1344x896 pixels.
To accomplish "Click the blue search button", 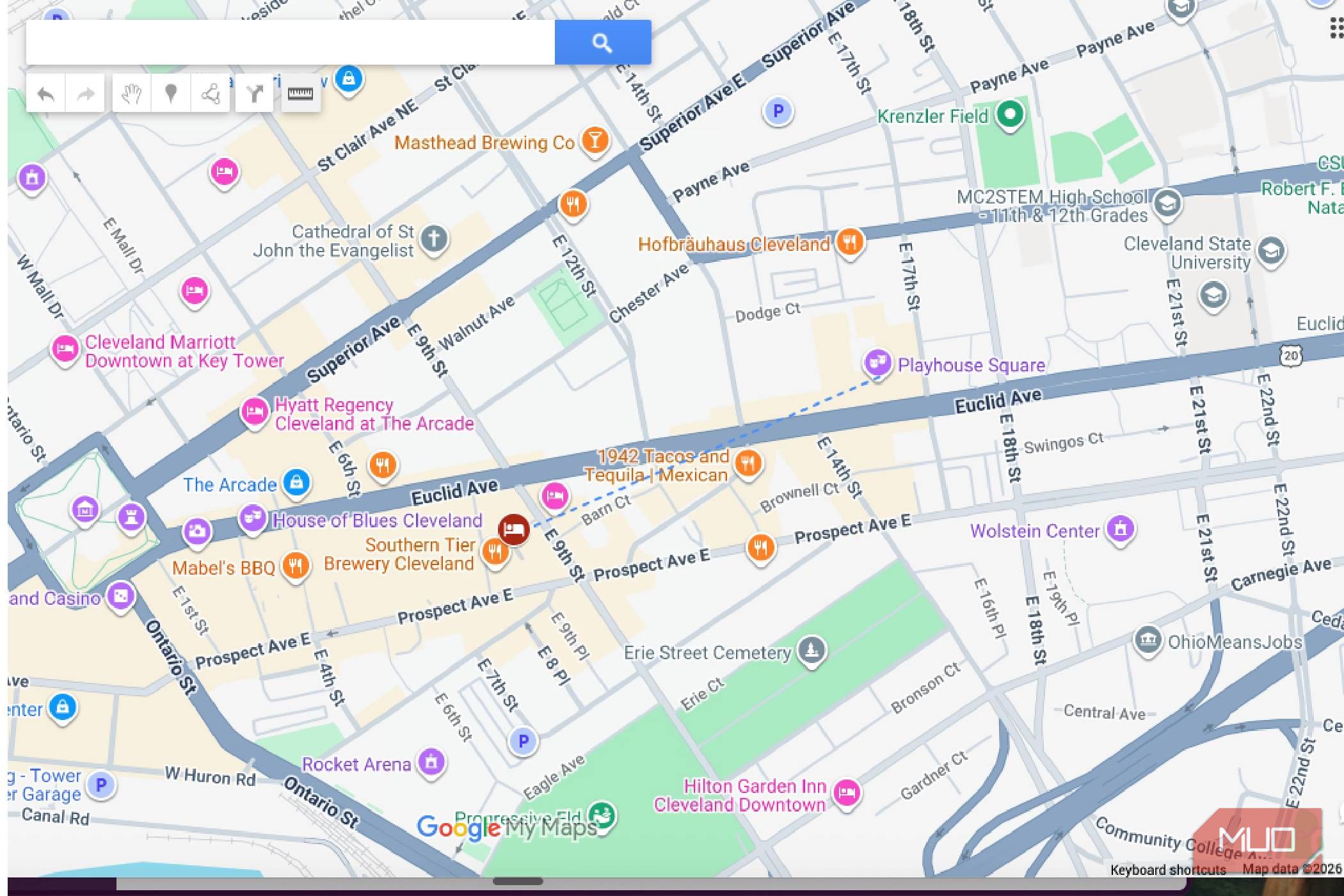I will pos(602,42).
